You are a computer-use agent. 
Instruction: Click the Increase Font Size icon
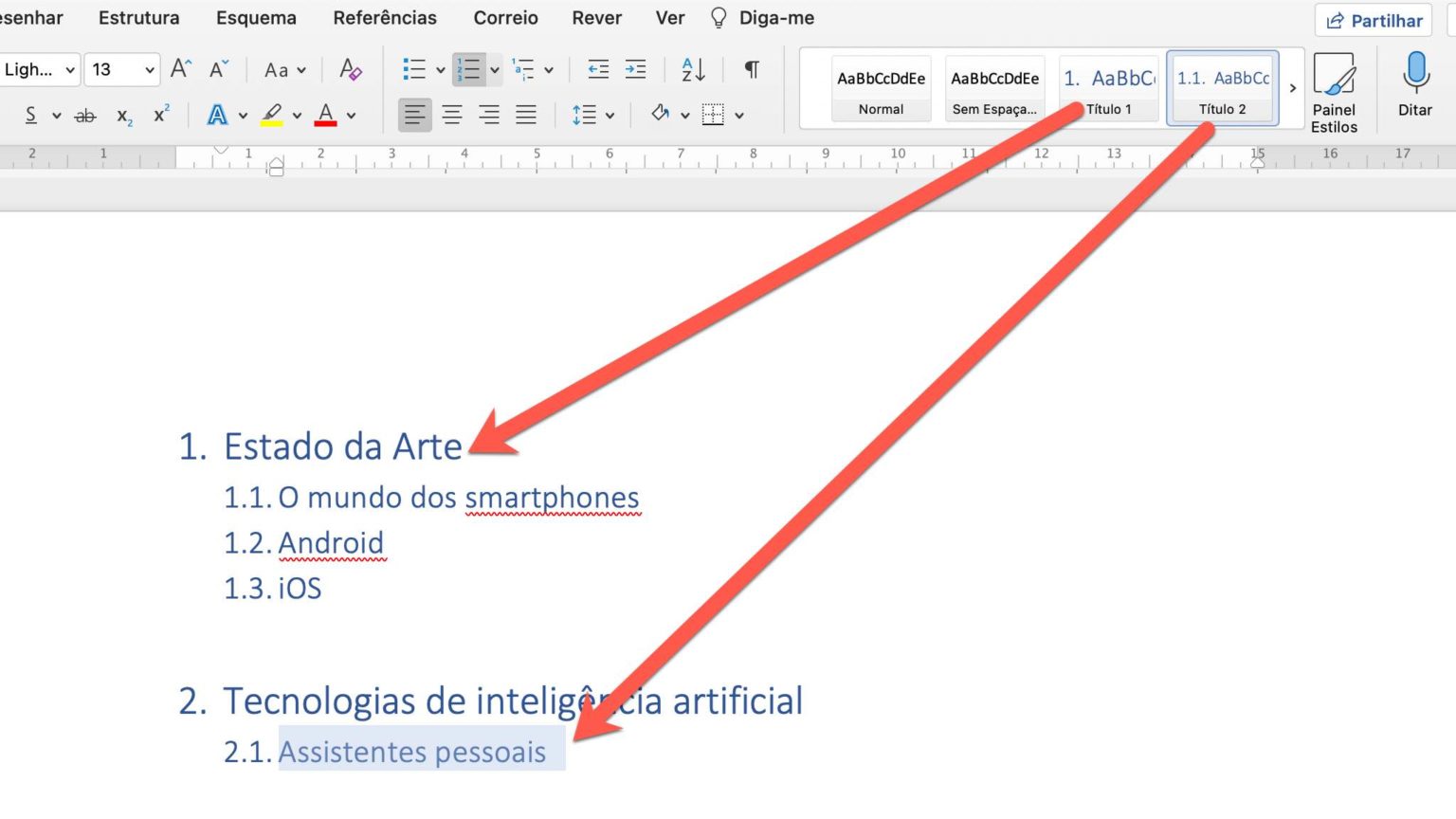(181, 69)
